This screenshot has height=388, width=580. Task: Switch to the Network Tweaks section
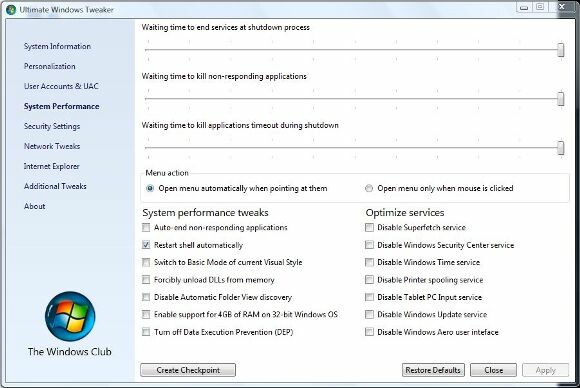(x=52, y=146)
